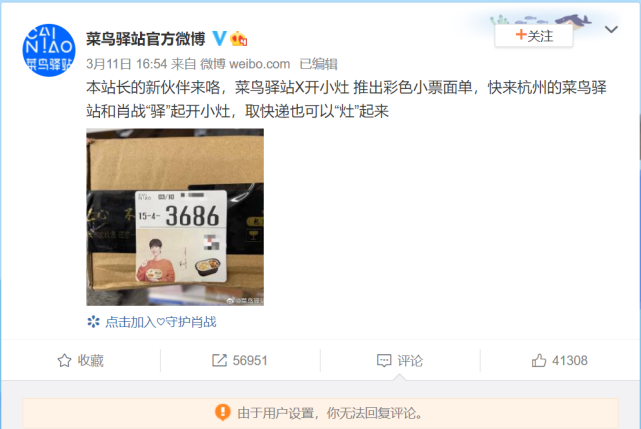This screenshot has height=429, width=641.
Task: Open the 点击加入♡守护肖战 super-topic link
Action: coord(161,322)
